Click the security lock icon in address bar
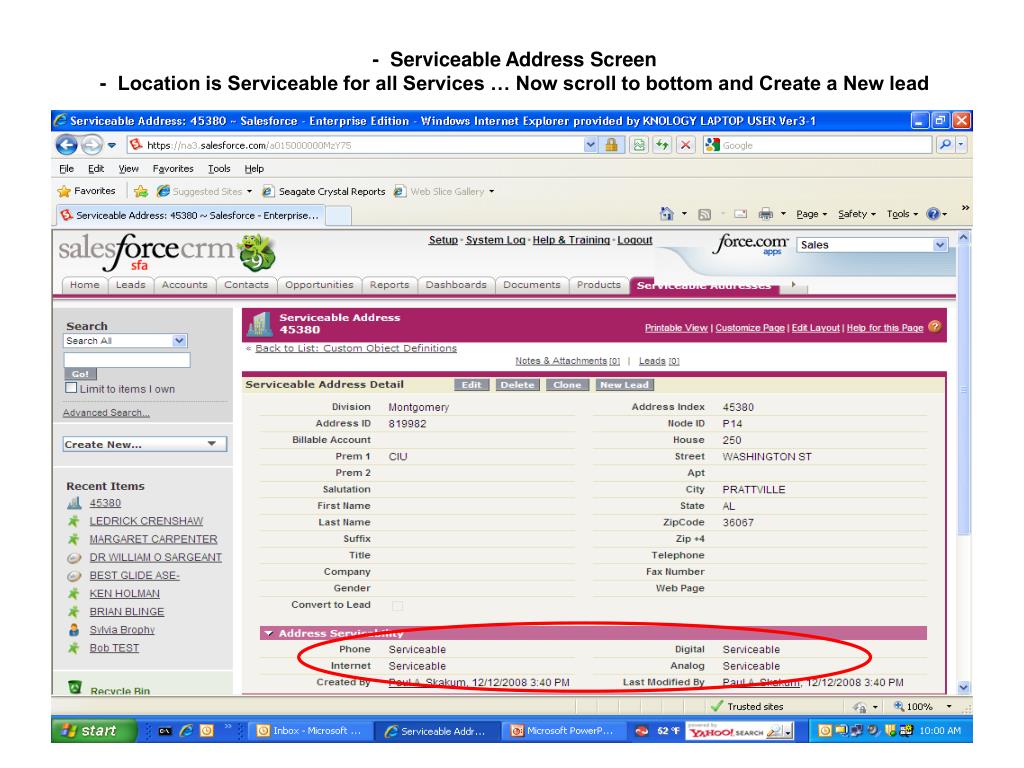Image resolution: width=1024 pixels, height=768 pixels. click(611, 145)
